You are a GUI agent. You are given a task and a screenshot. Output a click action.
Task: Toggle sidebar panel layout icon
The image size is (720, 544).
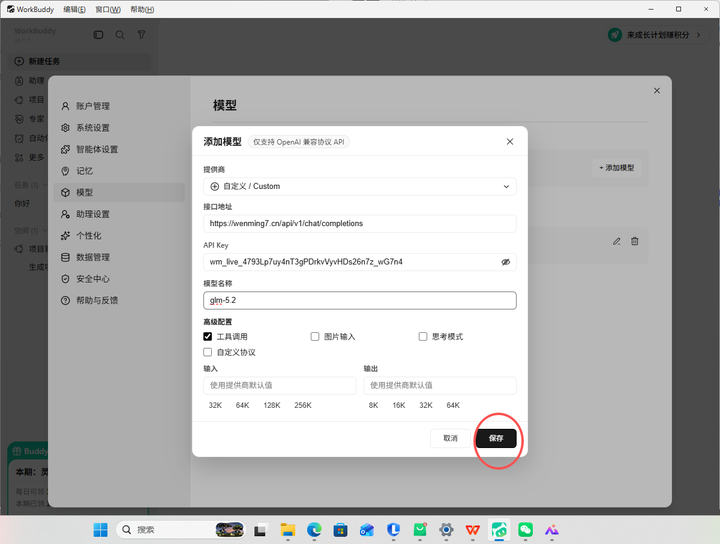coord(98,35)
